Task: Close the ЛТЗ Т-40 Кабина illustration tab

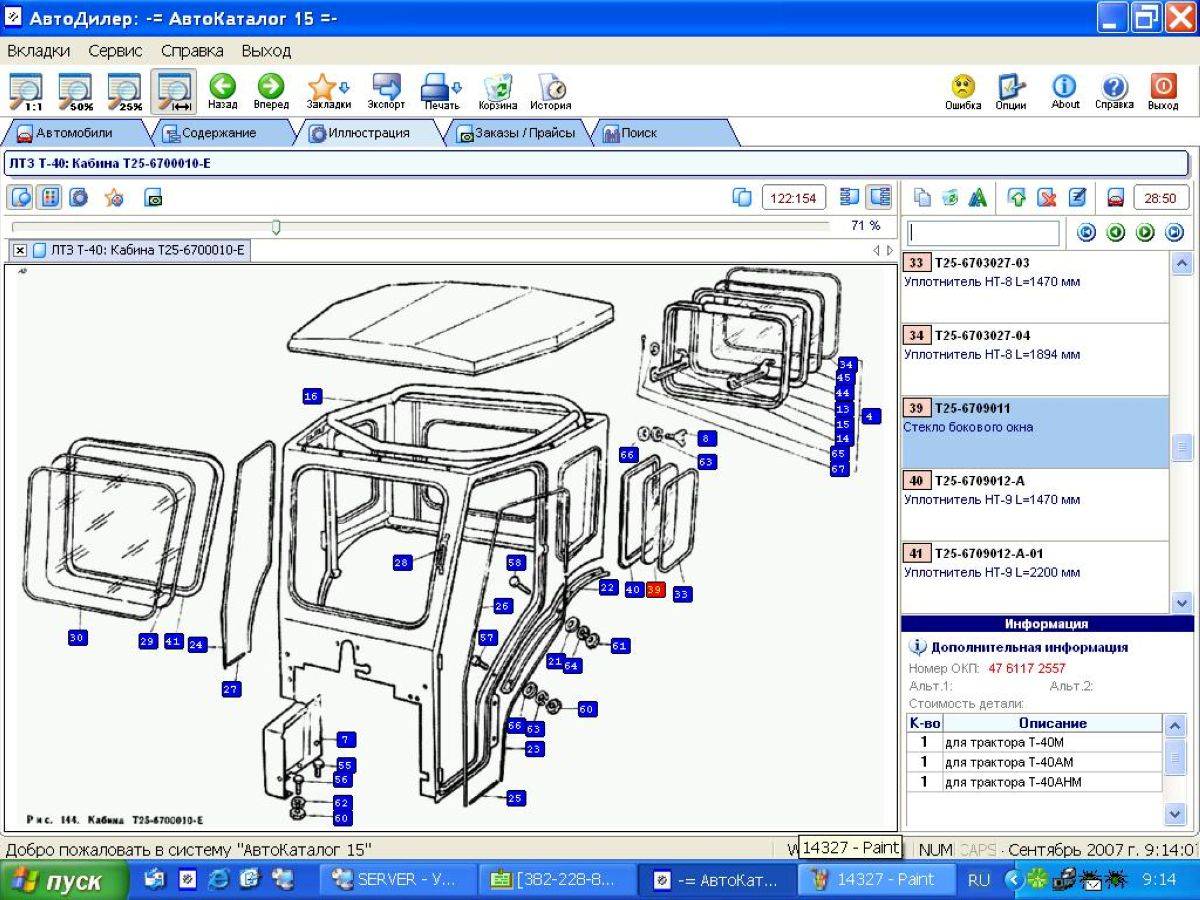Action: pyautogui.click(x=20, y=250)
